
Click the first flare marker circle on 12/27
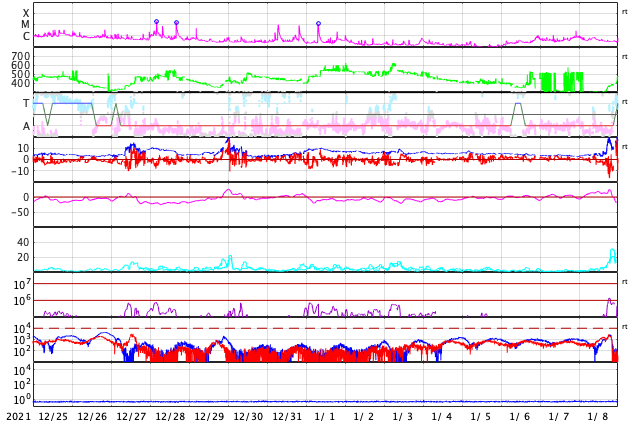click(156, 21)
